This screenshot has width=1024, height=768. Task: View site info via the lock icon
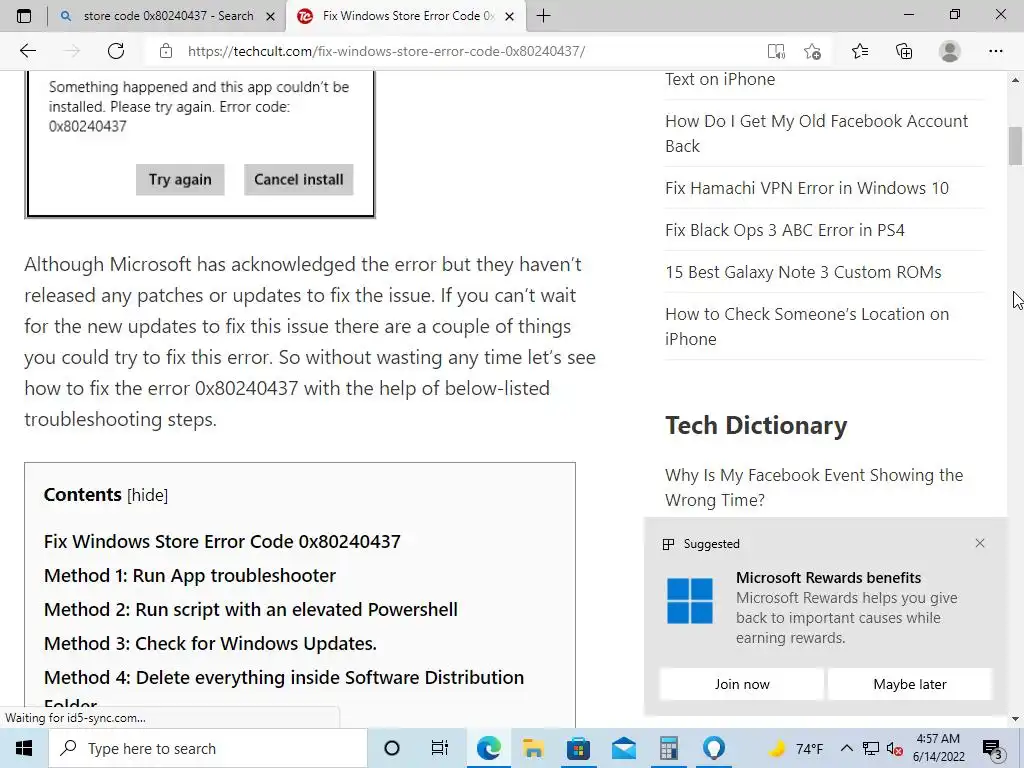[166, 51]
